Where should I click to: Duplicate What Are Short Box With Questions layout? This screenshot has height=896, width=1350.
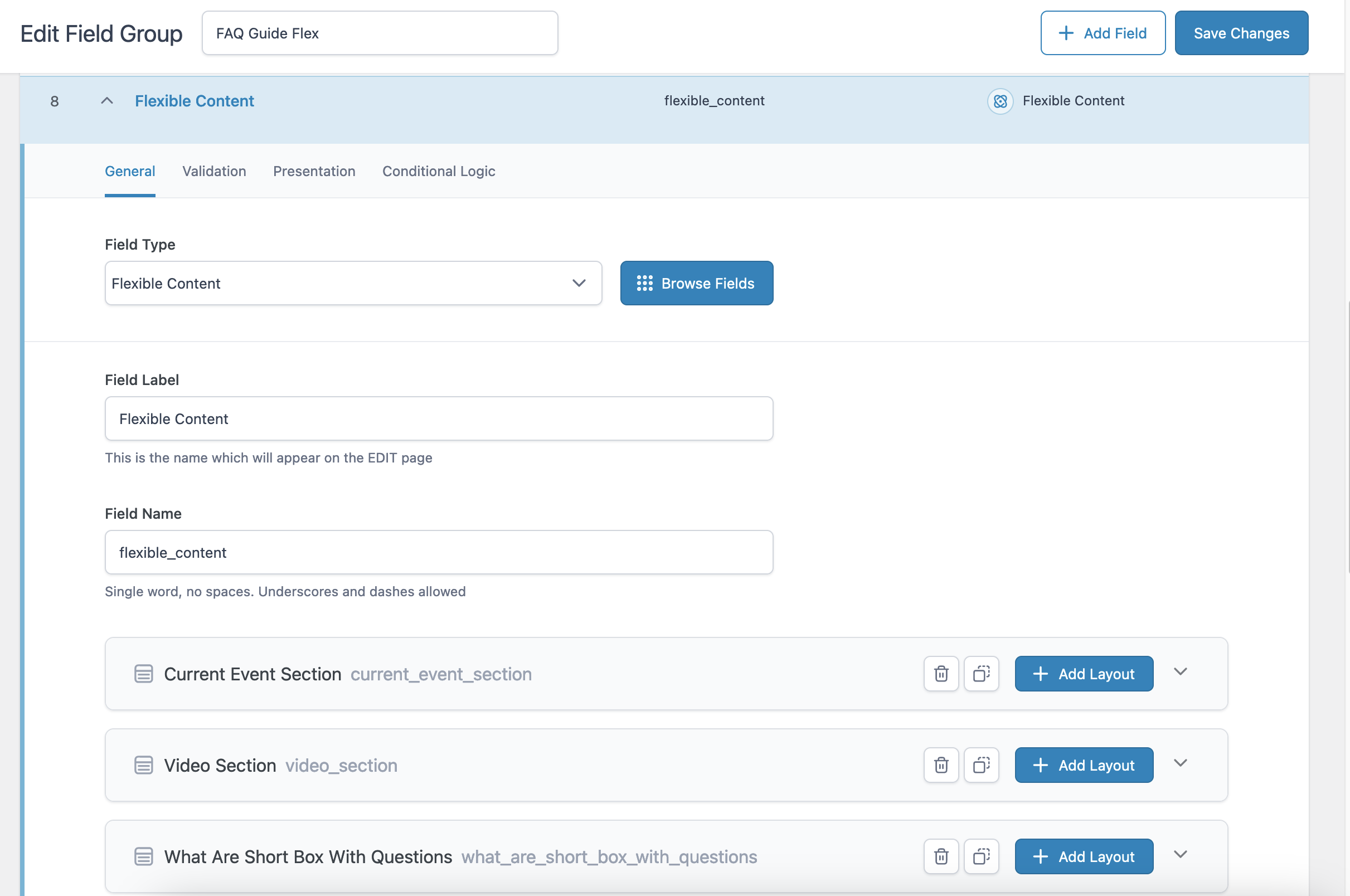pyautogui.click(x=981, y=856)
